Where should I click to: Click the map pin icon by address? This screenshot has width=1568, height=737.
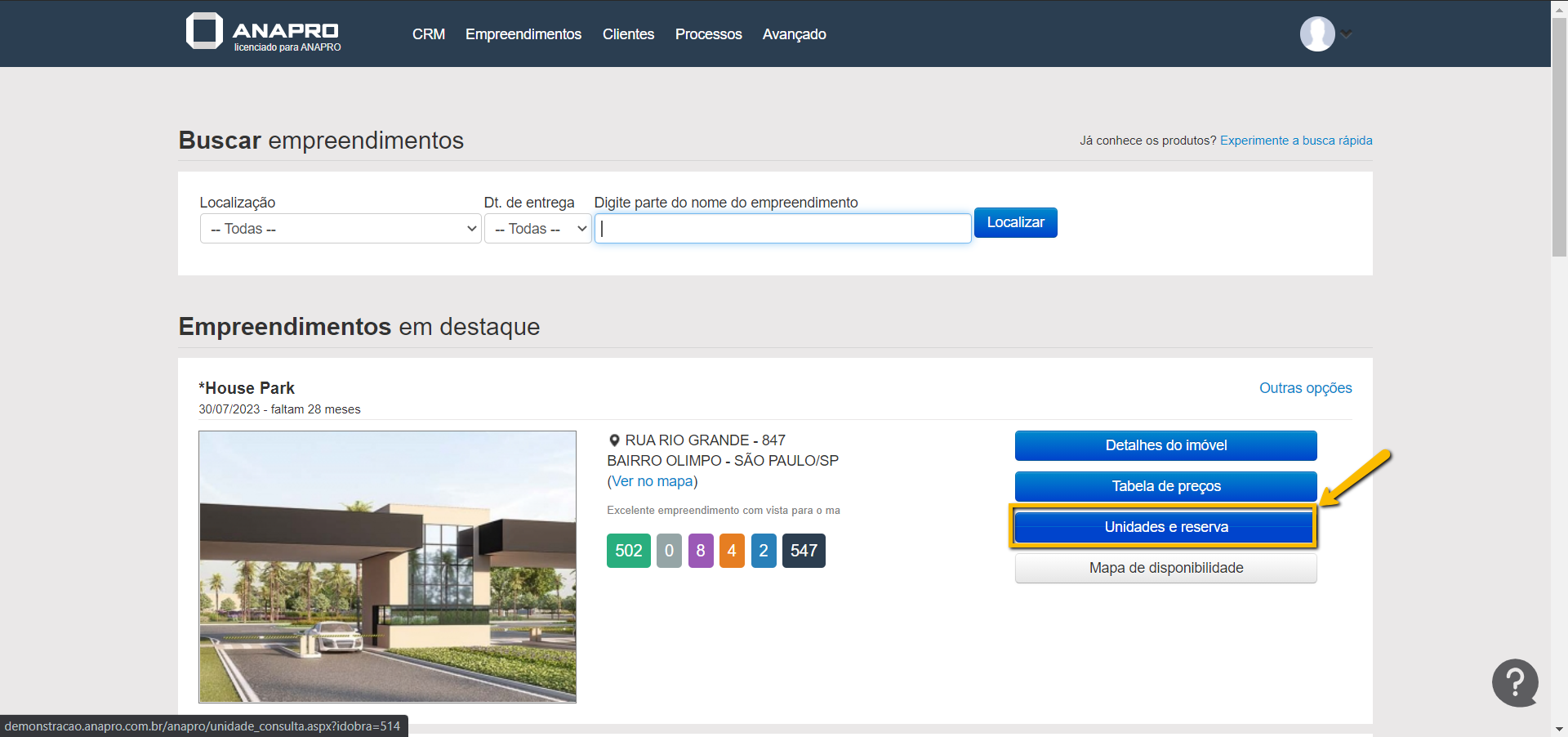(614, 440)
